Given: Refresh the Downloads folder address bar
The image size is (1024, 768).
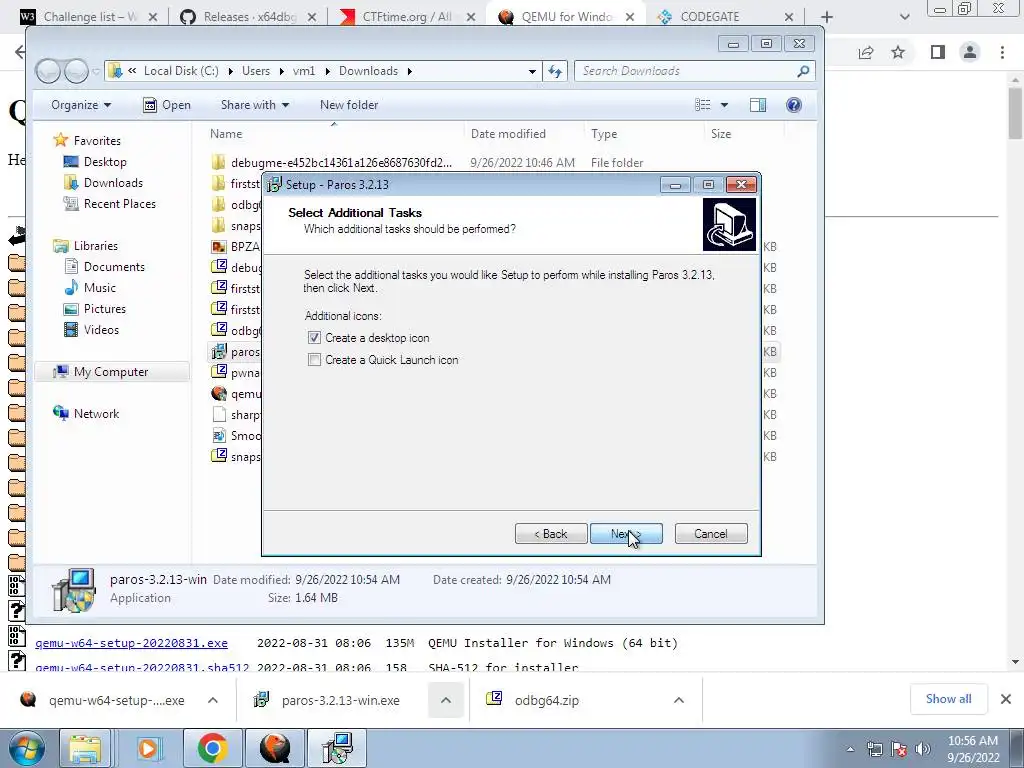Looking at the screenshot, I should click(555, 71).
